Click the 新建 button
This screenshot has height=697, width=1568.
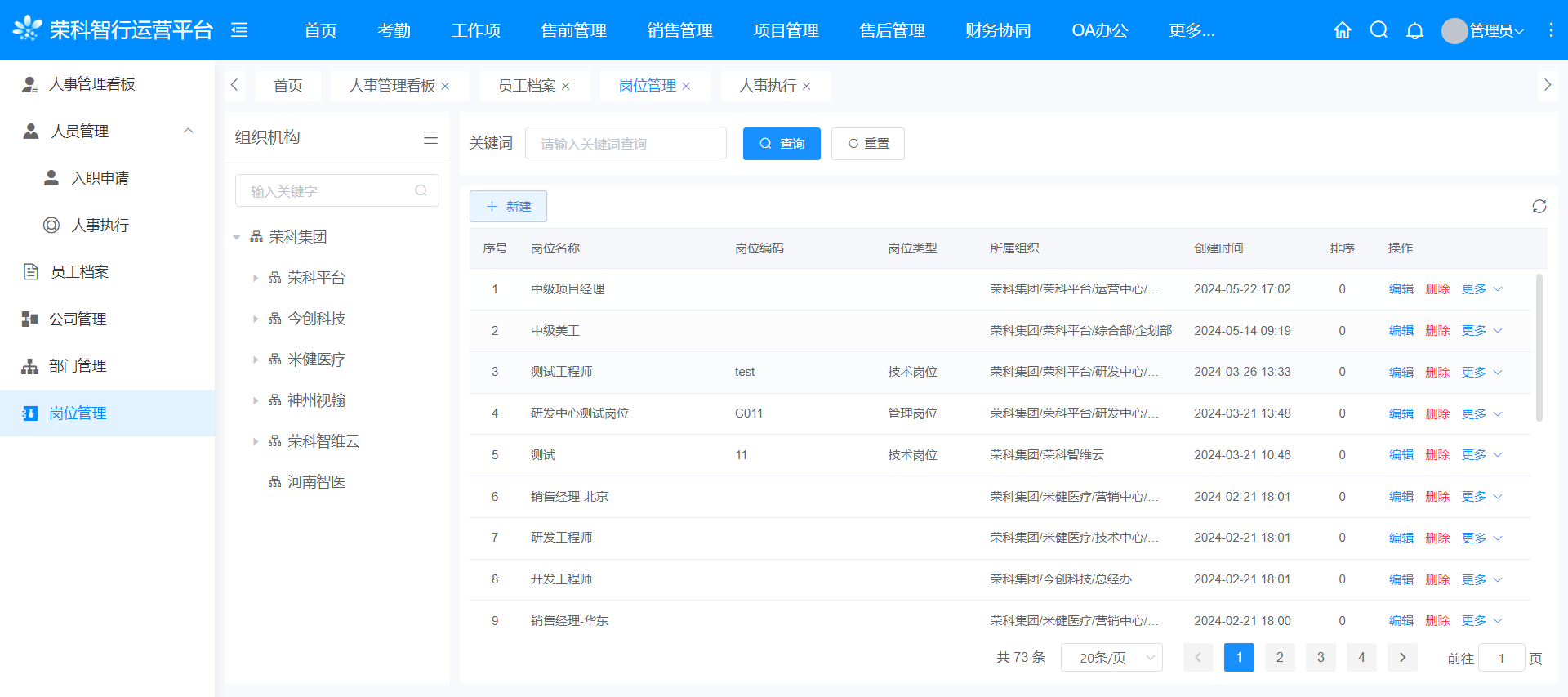click(508, 207)
